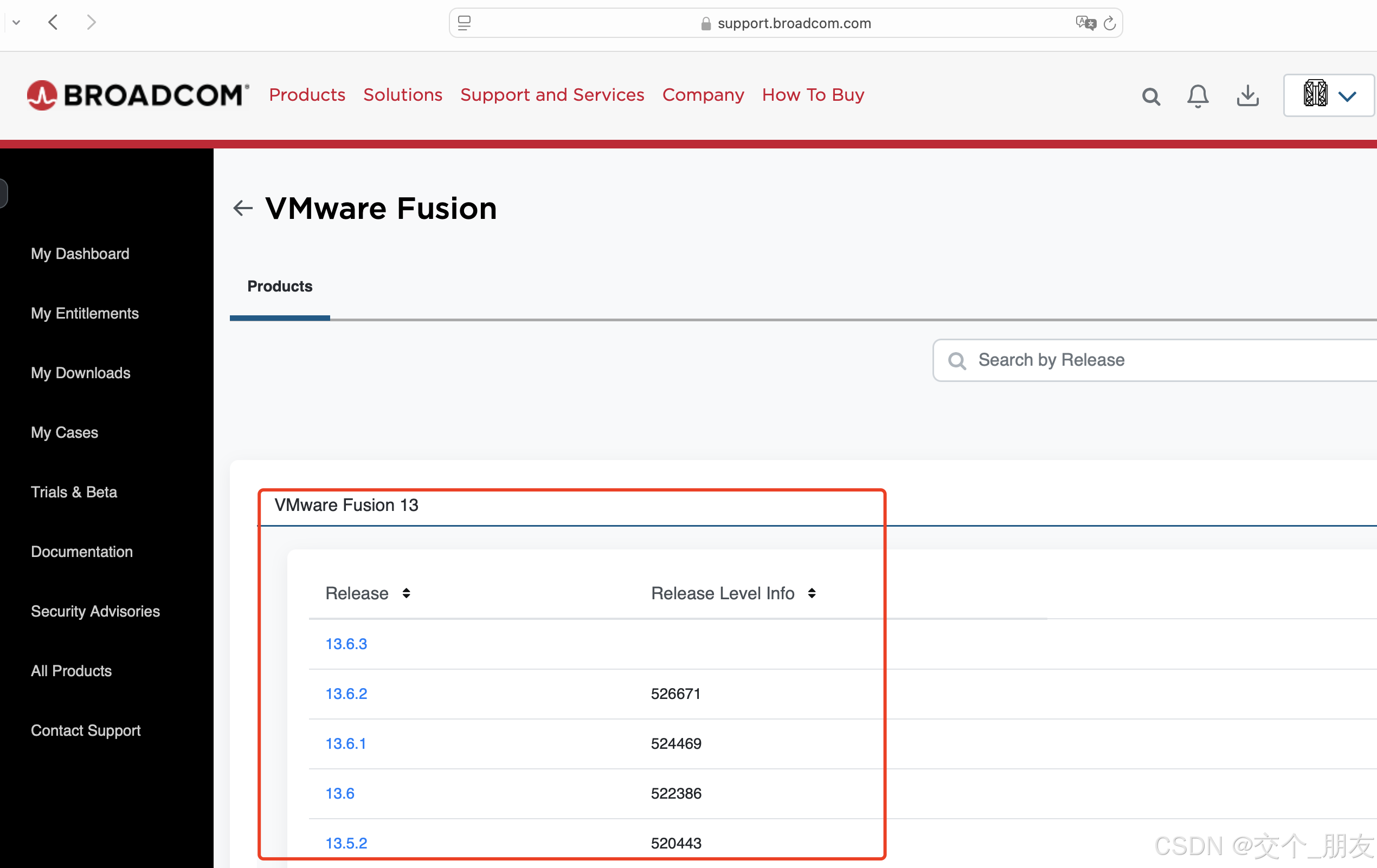Open My Downloads in the sidebar

(81, 373)
